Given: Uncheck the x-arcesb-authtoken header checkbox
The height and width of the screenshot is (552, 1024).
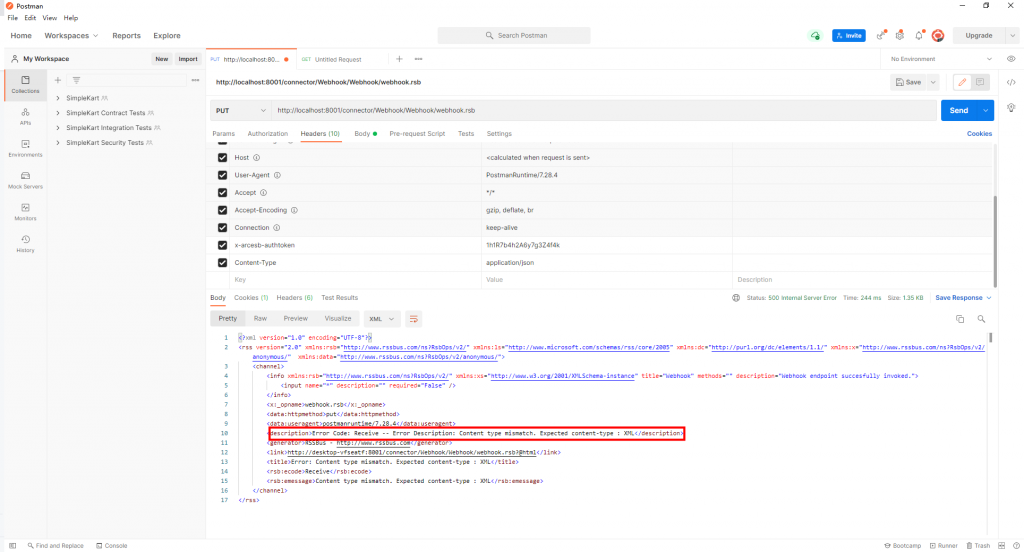Looking at the screenshot, I should pyautogui.click(x=222, y=245).
